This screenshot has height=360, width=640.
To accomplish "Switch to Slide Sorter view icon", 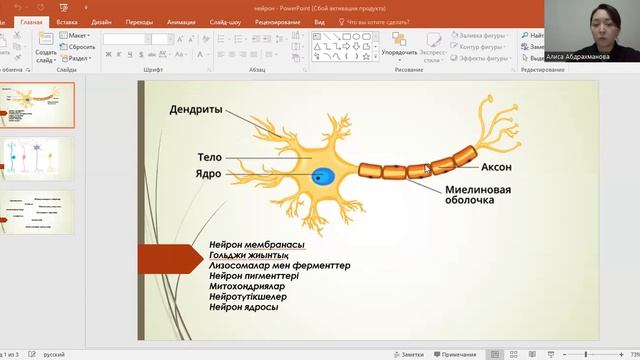I will point(514,354).
